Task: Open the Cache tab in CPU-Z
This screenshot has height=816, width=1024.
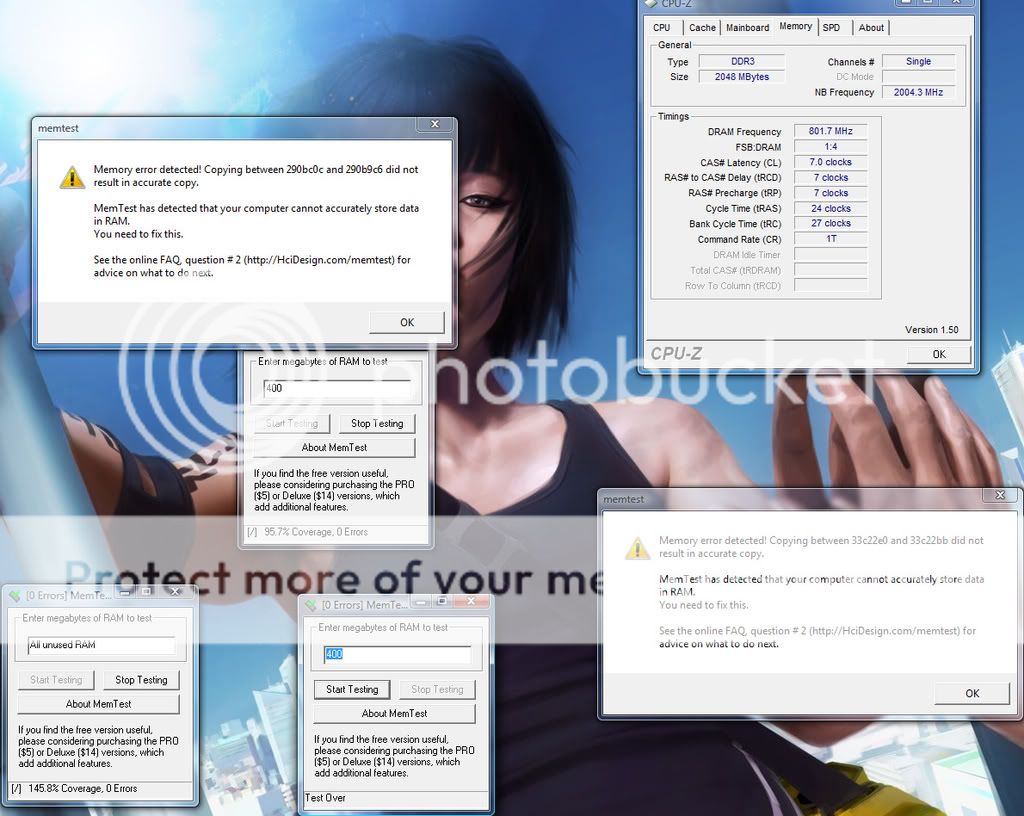Action: 702,27
